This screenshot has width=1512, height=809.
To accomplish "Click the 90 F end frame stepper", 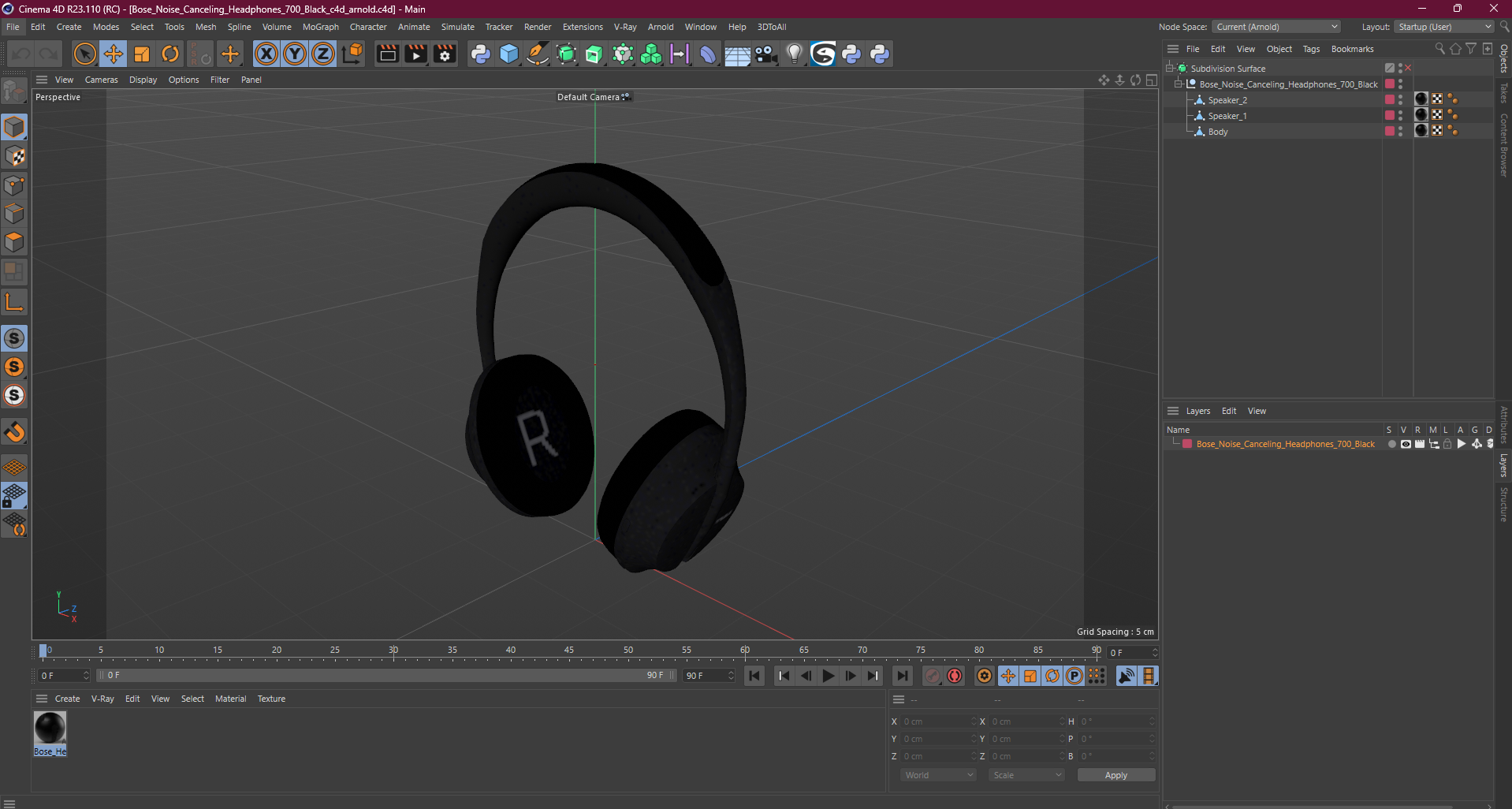I will click(731, 676).
